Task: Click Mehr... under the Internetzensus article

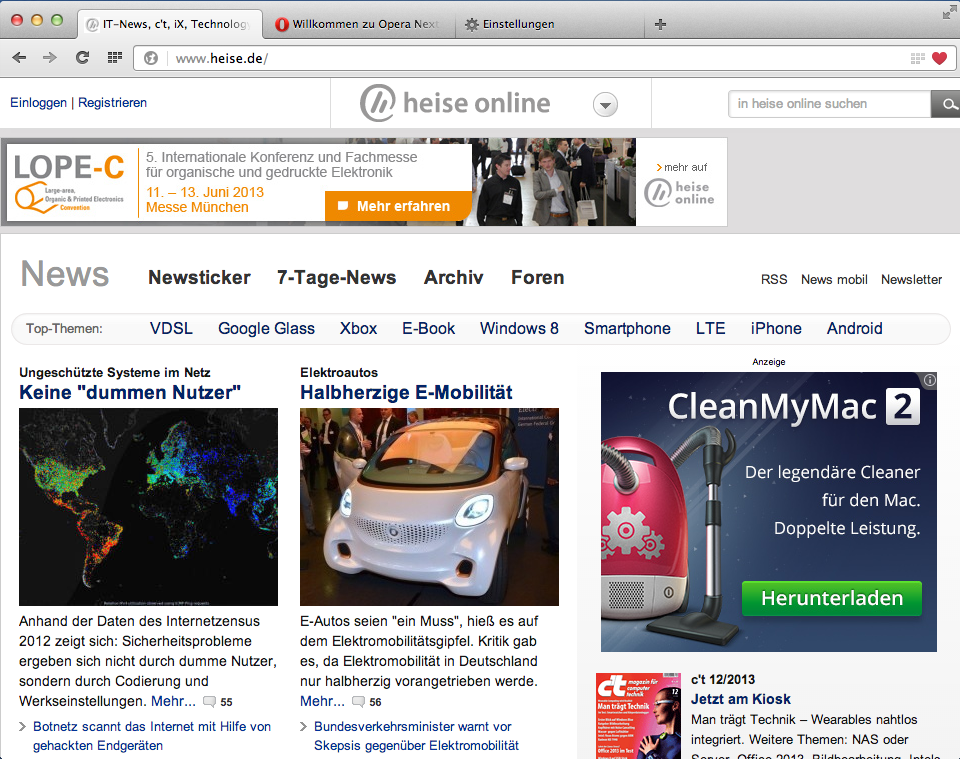Action: pos(173,701)
